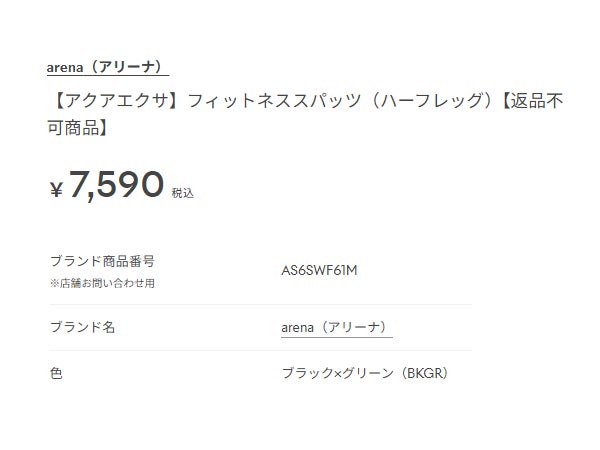The height and width of the screenshot is (450, 600).
Task: Click the arena link in the ブランド名 row
Action: (298, 327)
